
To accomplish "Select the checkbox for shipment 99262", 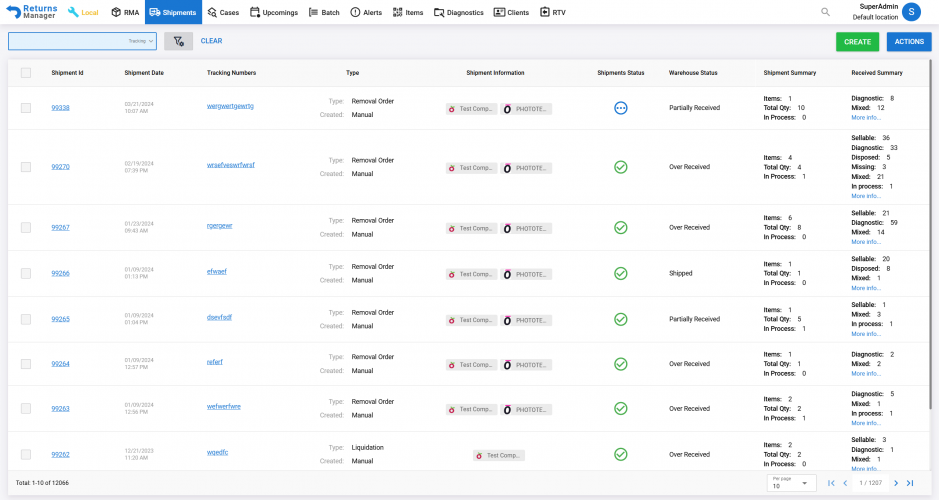I will pos(26,454).
